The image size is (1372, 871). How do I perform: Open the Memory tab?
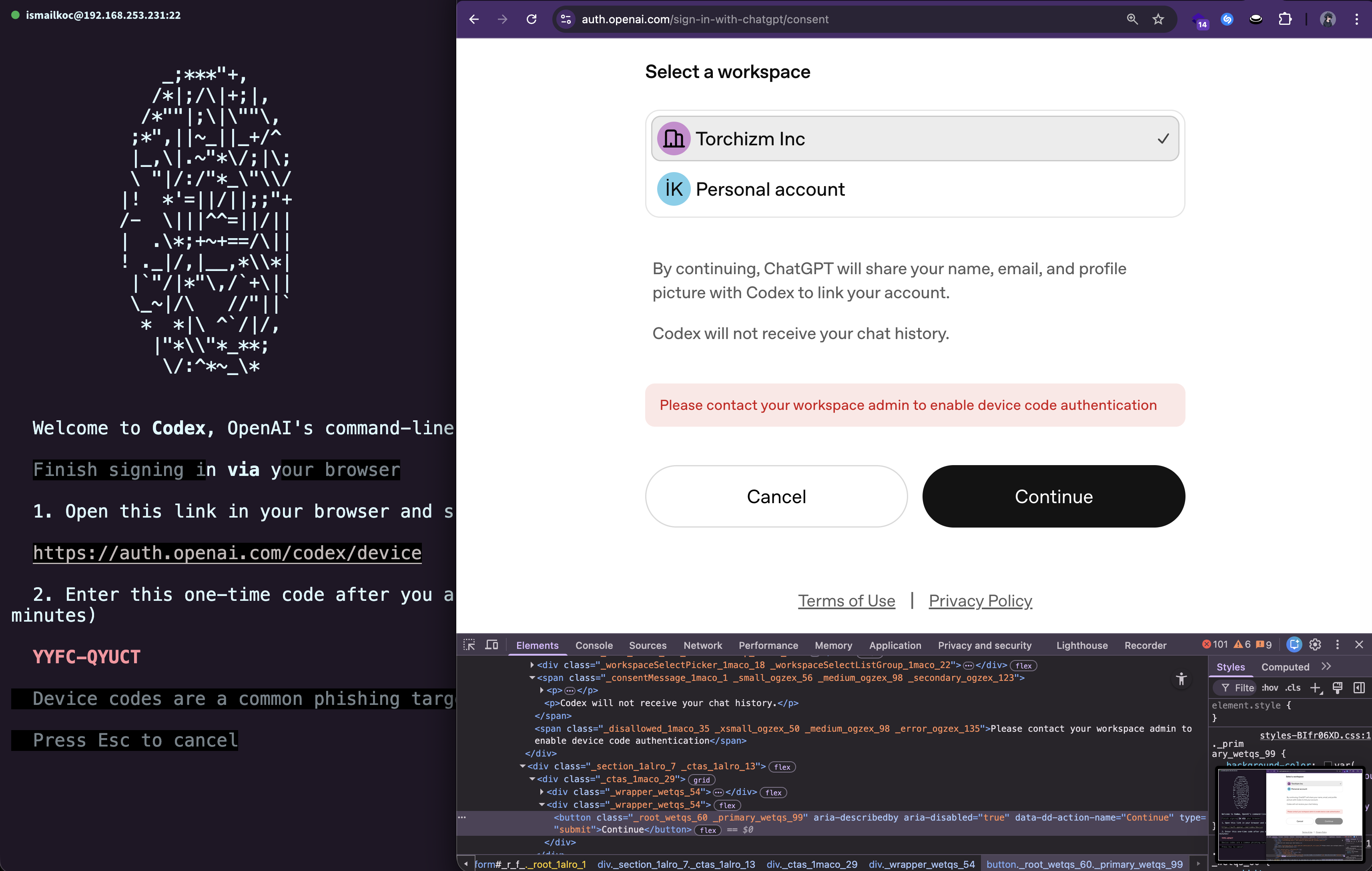pos(833,645)
